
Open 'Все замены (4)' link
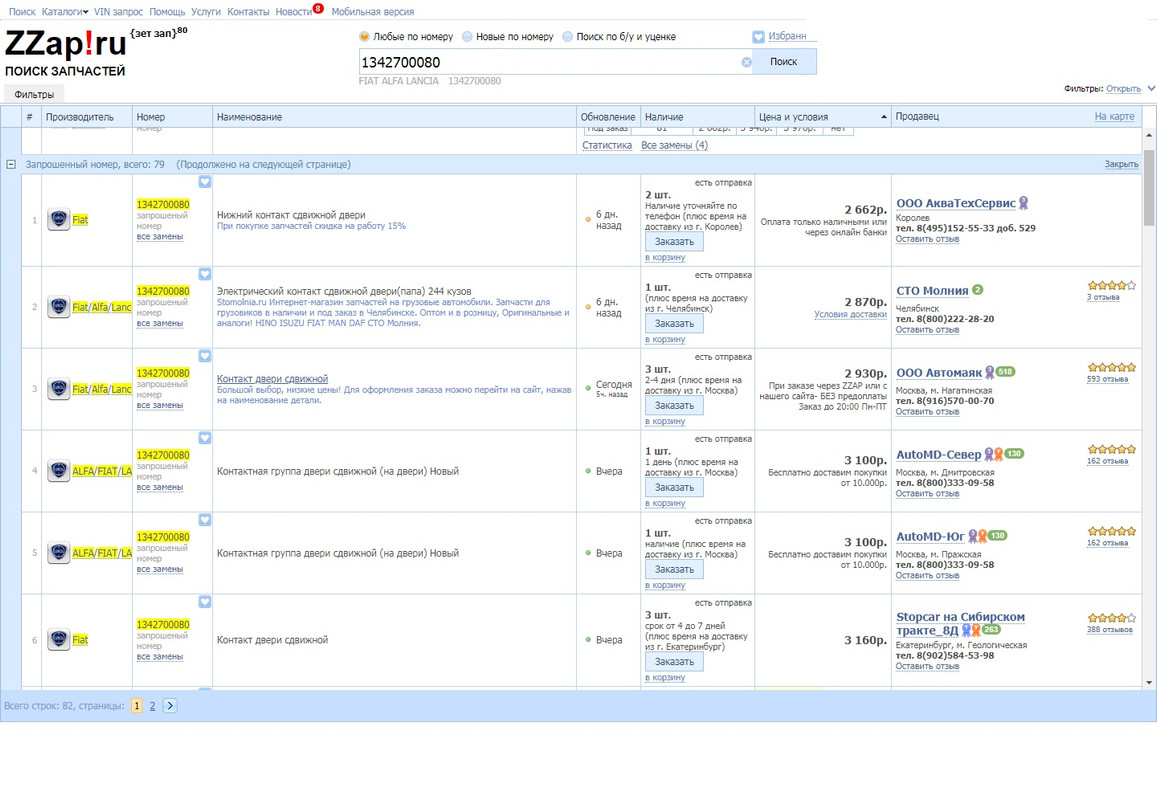coord(674,145)
